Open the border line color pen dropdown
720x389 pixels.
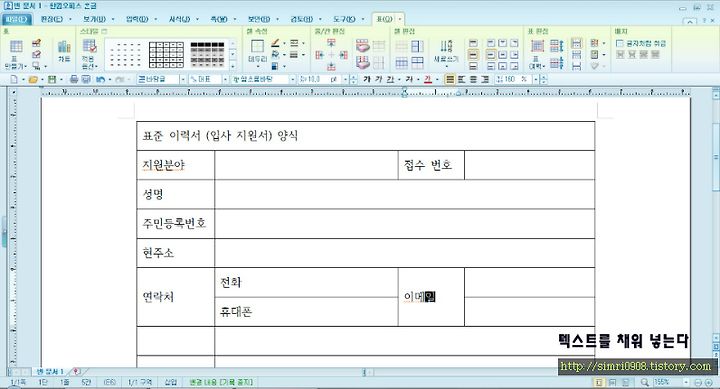(284, 43)
